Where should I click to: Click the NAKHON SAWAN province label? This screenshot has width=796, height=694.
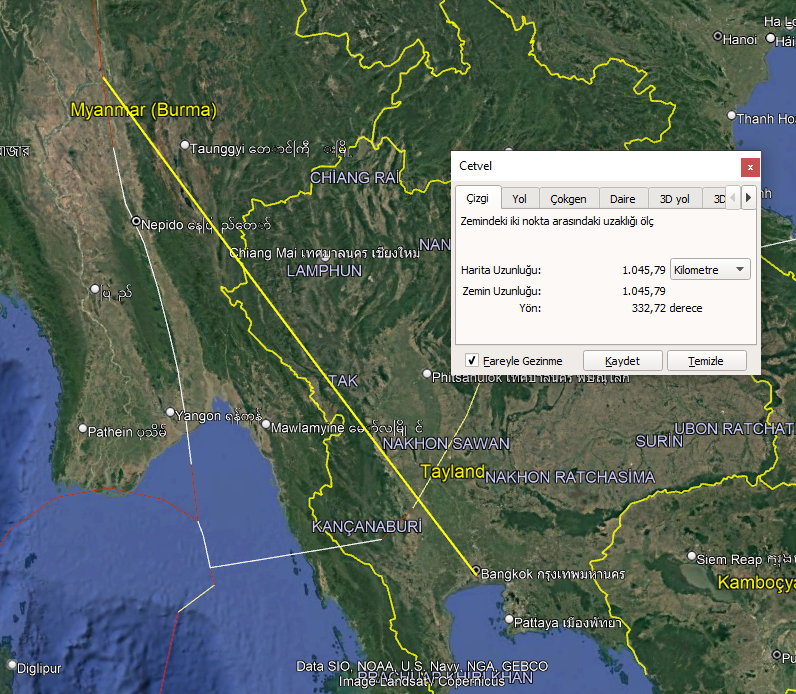(446, 444)
